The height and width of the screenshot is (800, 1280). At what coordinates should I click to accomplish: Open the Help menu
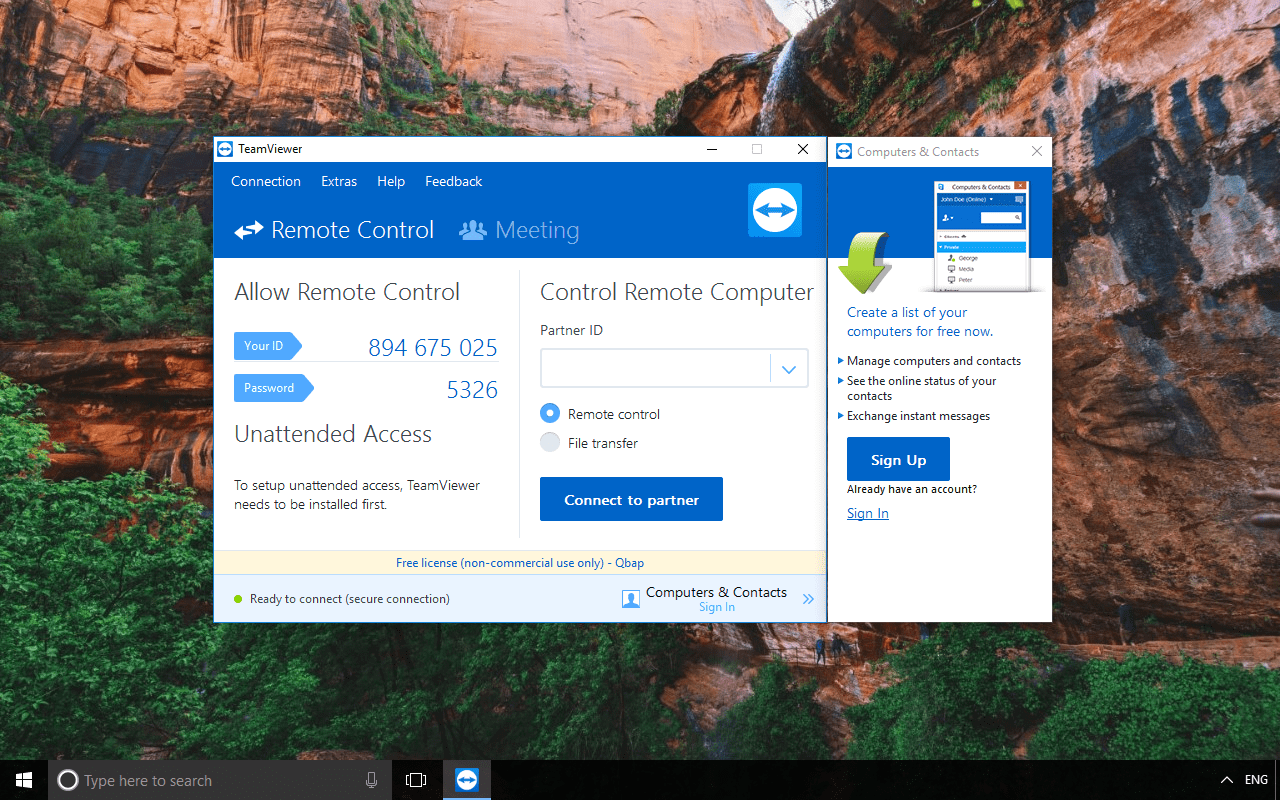(x=391, y=181)
